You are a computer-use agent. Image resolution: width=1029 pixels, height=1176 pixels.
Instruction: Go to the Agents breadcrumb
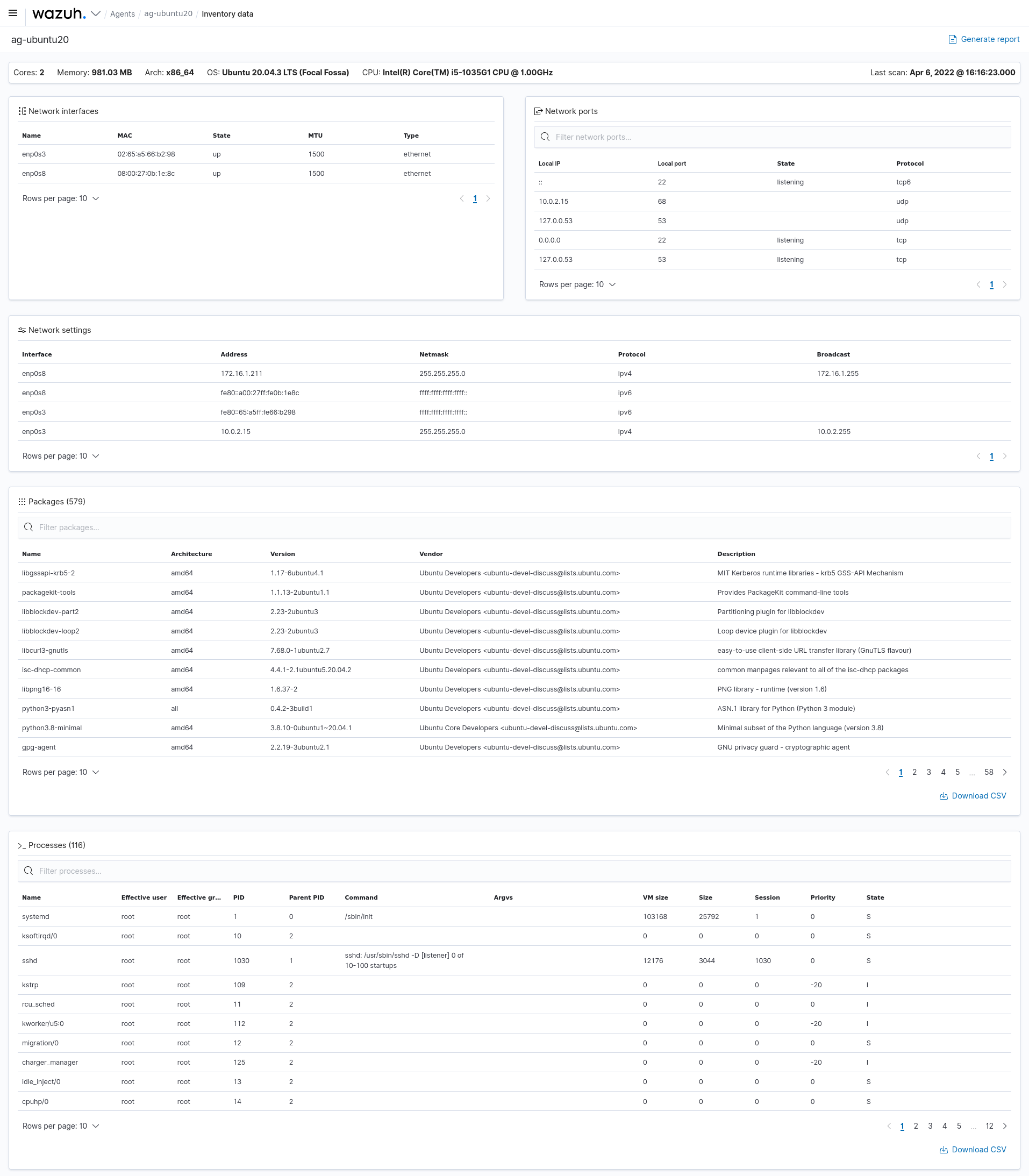pyautogui.click(x=123, y=14)
